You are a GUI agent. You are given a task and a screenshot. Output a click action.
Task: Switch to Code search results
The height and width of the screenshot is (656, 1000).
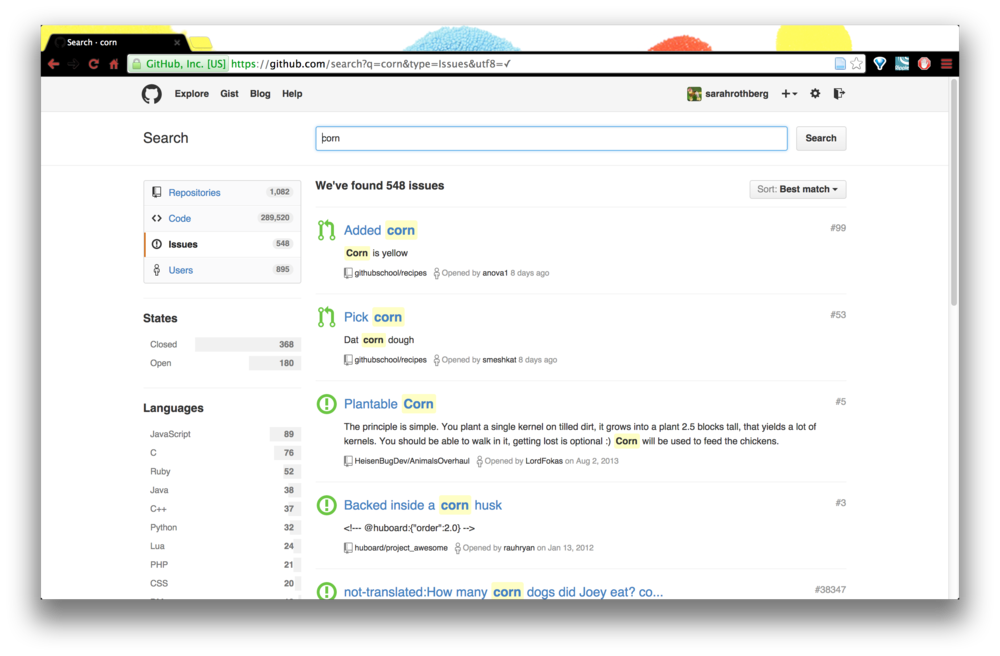tap(223, 218)
